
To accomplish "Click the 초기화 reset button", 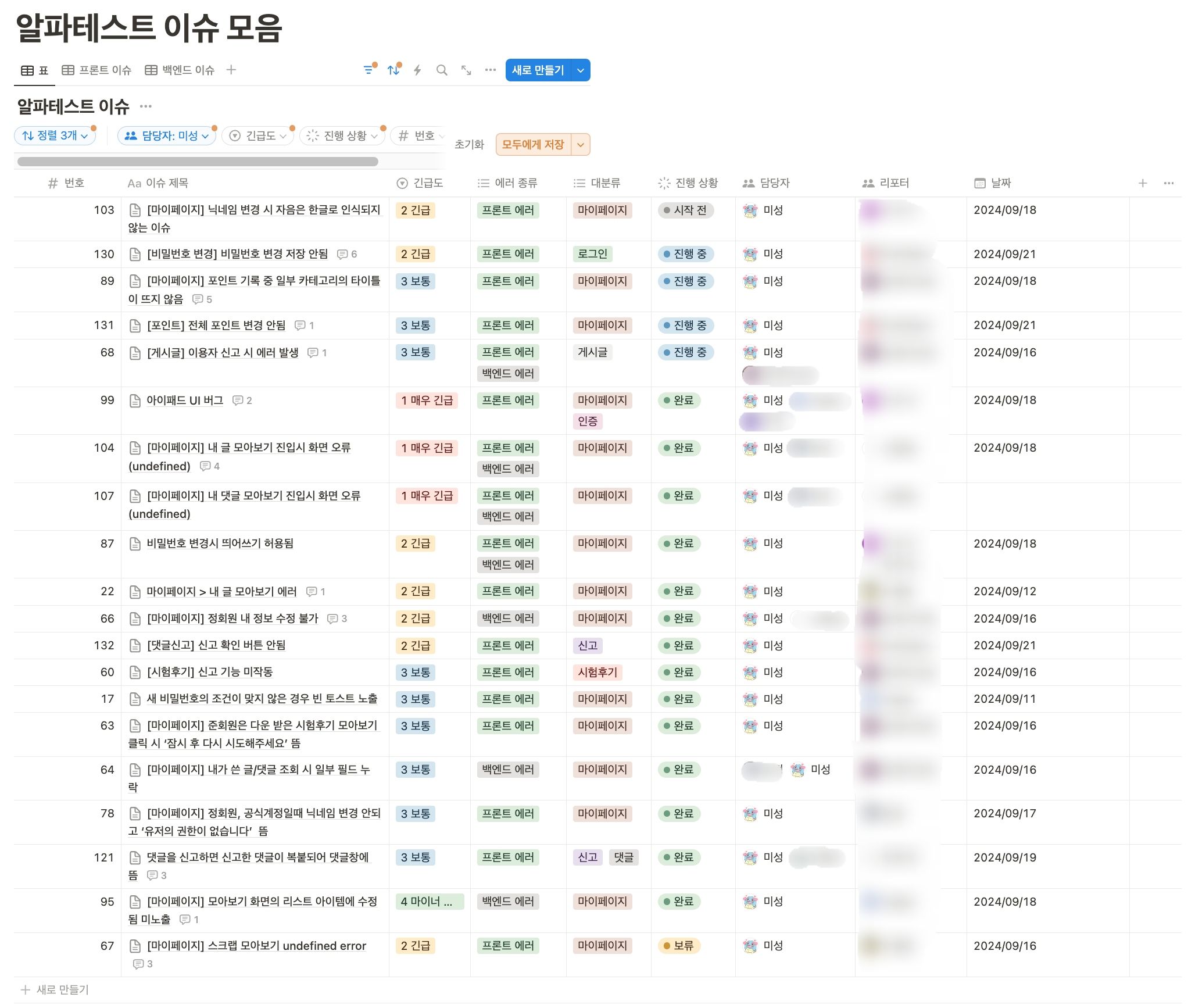I will [x=469, y=145].
